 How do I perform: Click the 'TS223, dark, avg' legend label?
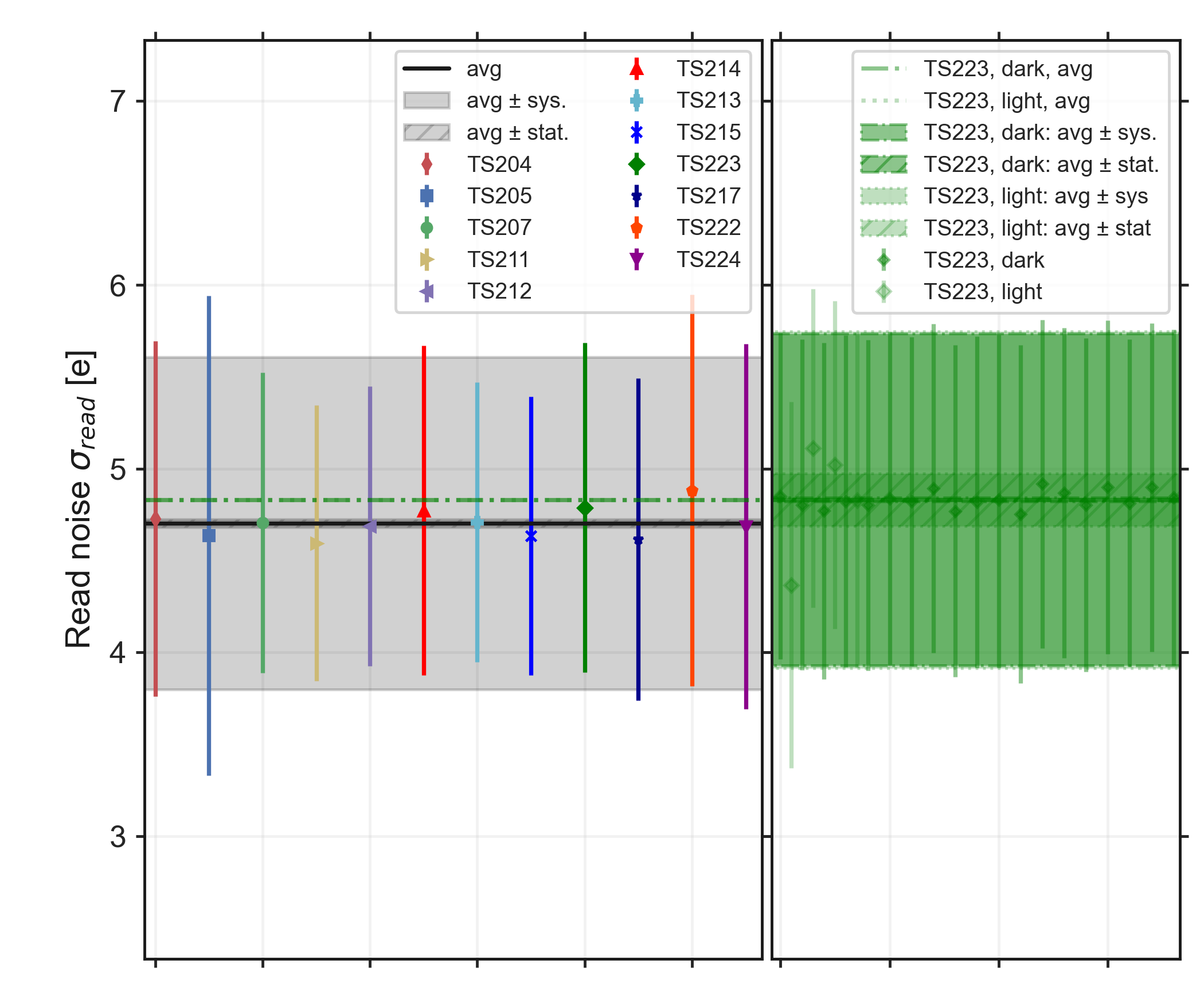tap(1008, 69)
